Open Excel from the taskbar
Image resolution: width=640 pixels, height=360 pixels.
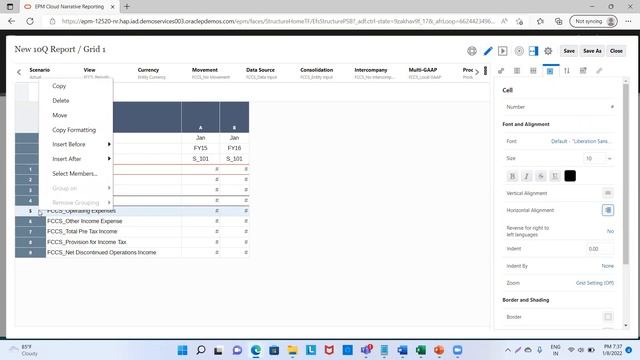tap(420, 350)
